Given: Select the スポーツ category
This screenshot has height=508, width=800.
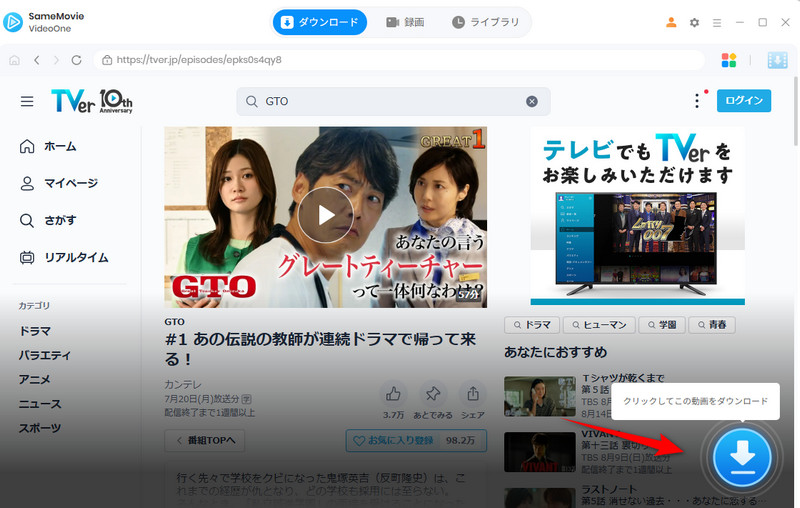Looking at the screenshot, I should pyautogui.click(x=40, y=428).
